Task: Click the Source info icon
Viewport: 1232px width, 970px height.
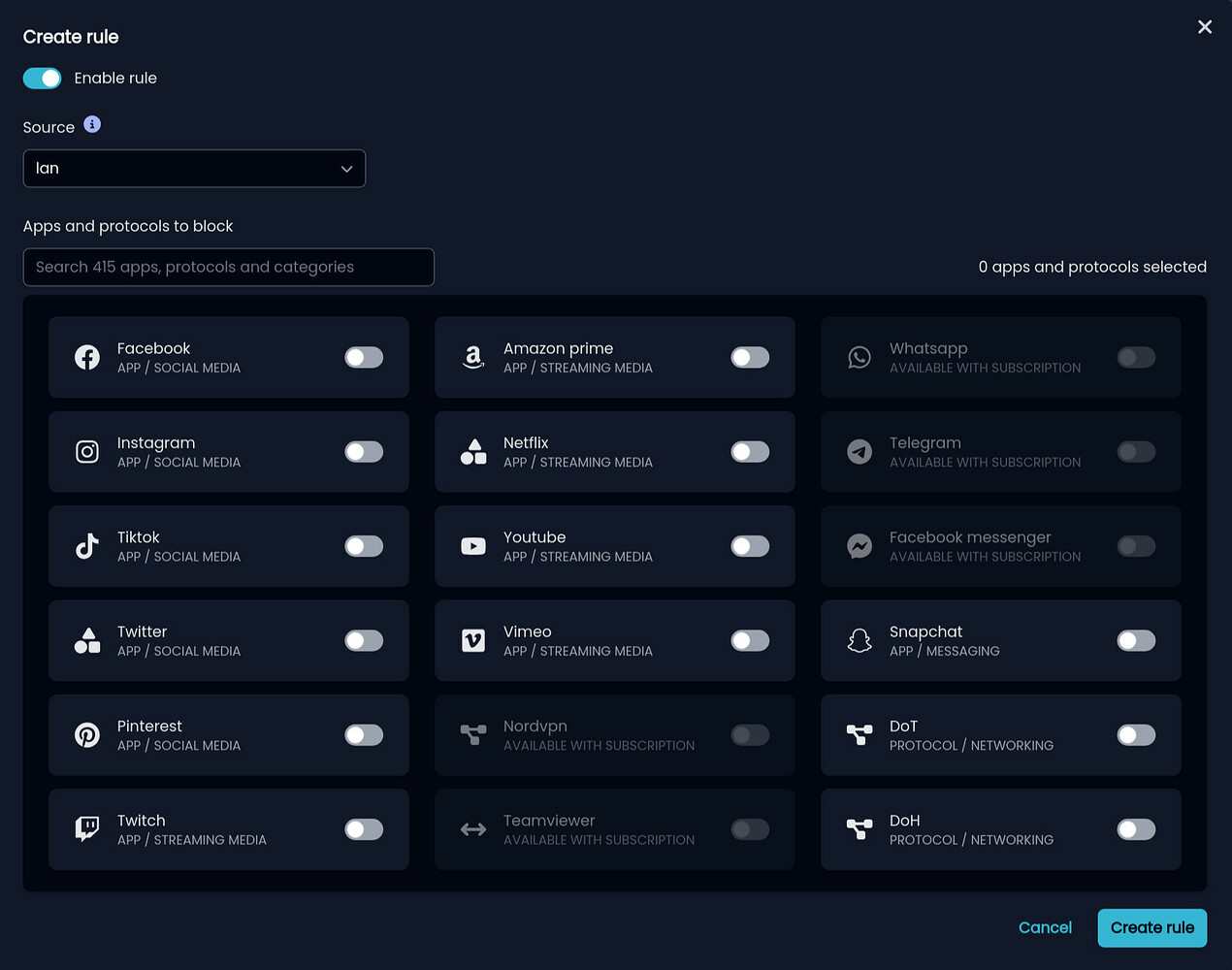Action: [92, 124]
